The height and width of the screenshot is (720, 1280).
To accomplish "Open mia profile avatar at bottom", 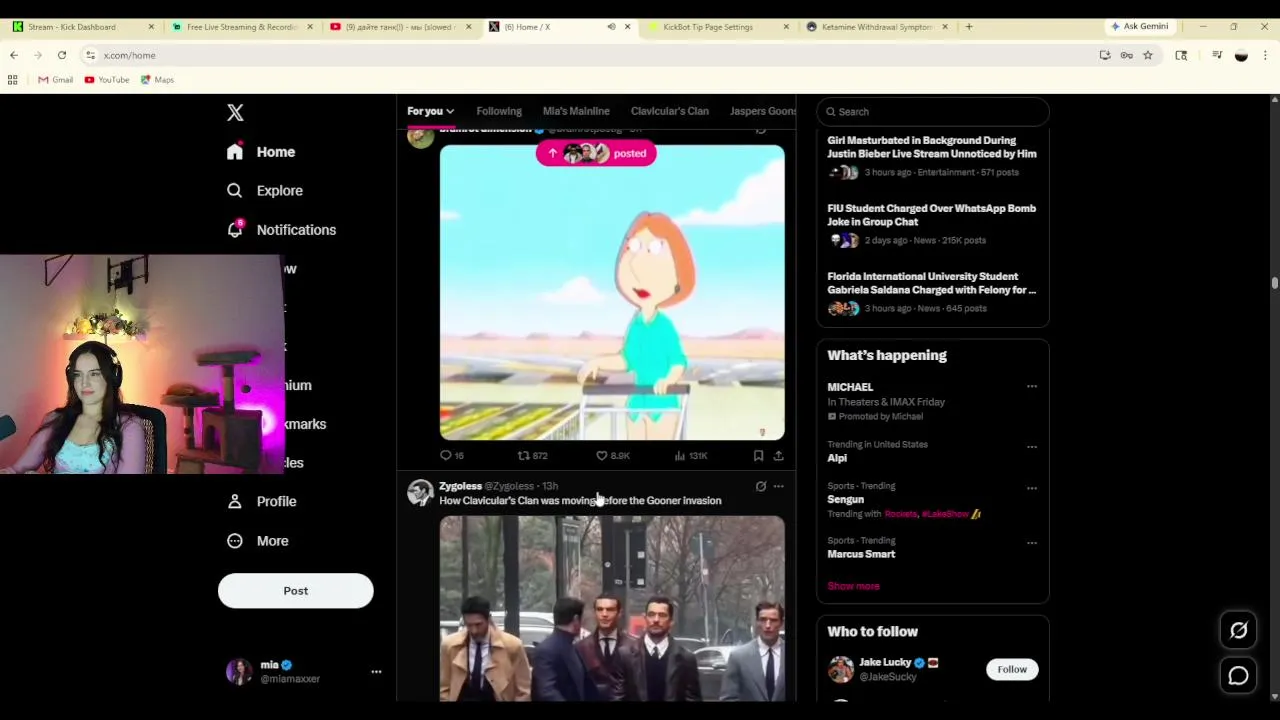I will pos(239,672).
